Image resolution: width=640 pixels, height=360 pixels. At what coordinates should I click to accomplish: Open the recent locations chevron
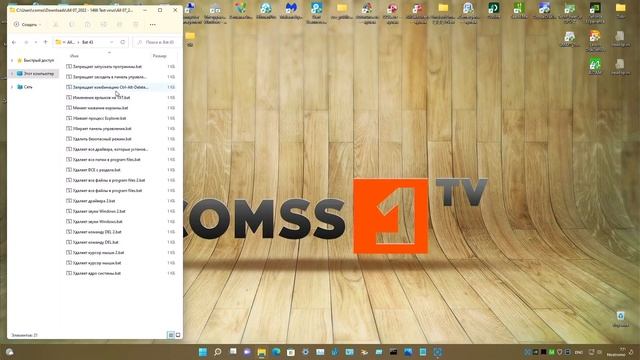point(36,42)
